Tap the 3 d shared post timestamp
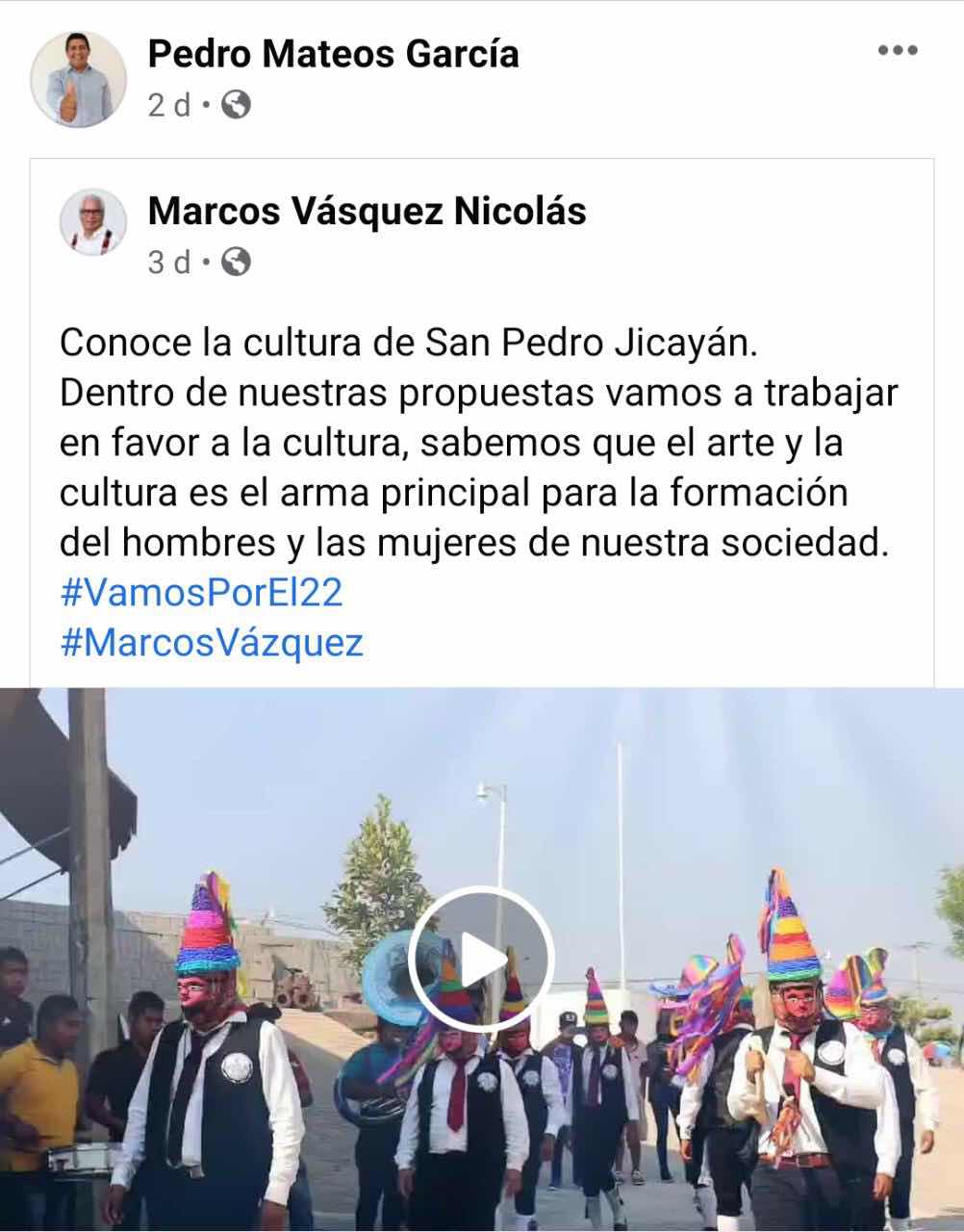The height and width of the screenshot is (1232, 964). pyautogui.click(x=169, y=262)
